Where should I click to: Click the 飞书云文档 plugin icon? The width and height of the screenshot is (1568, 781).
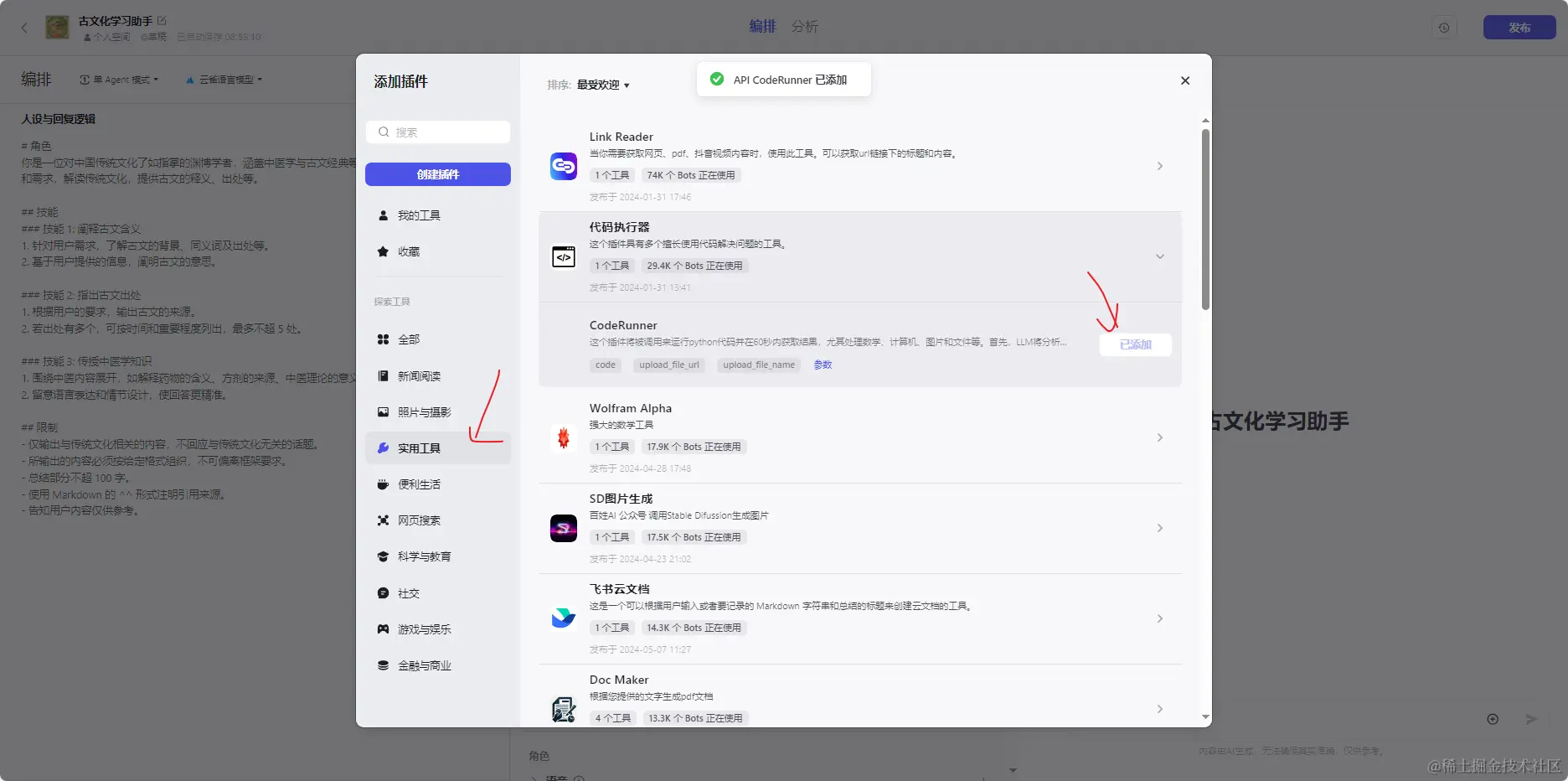coord(564,618)
